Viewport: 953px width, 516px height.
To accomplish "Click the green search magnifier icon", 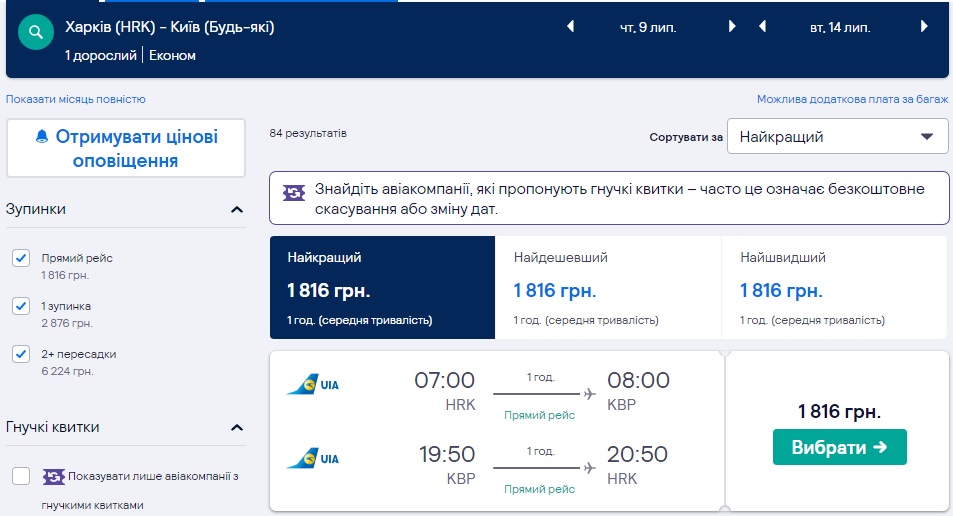I will coord(36,33).
